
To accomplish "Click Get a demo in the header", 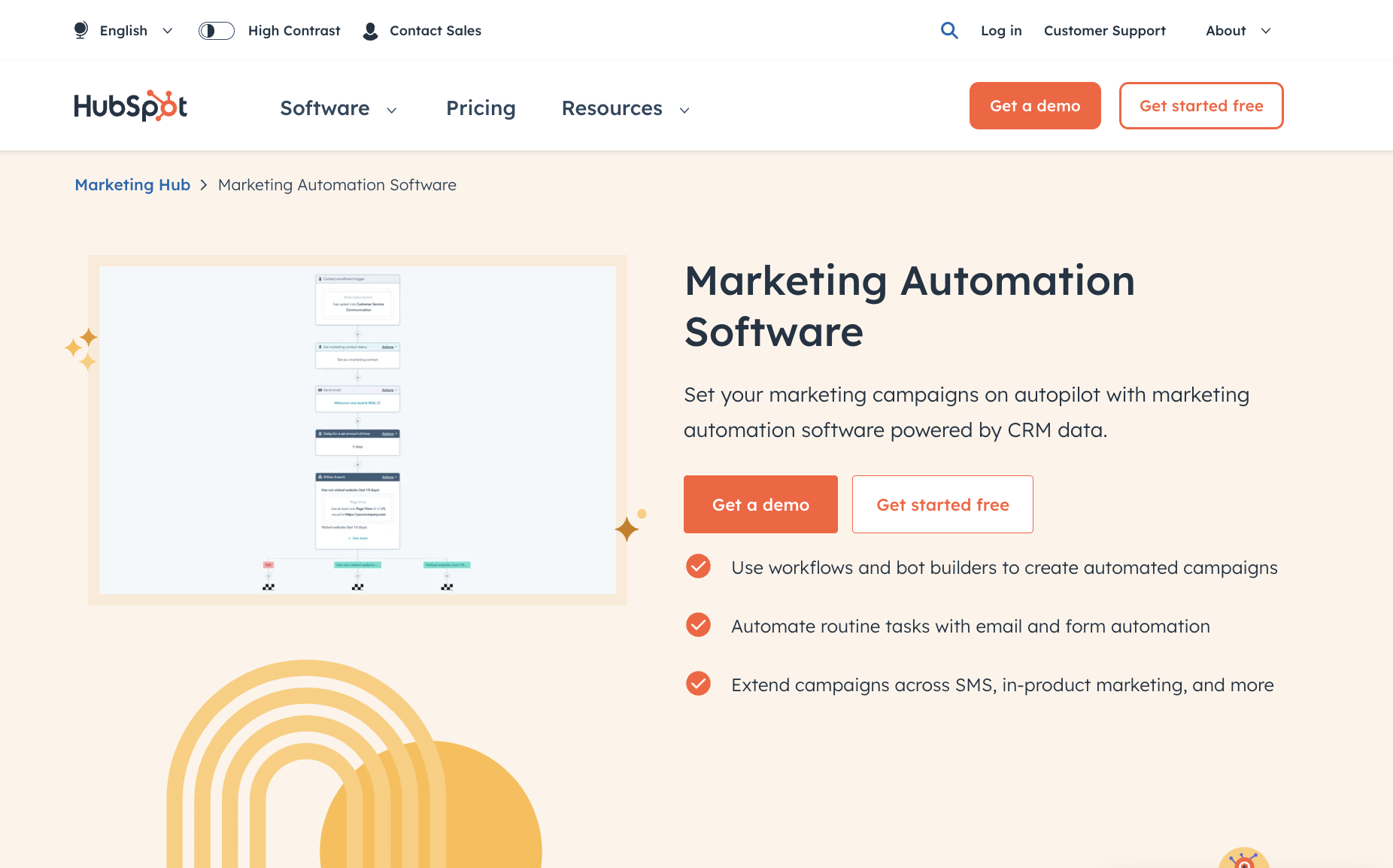I will pyautogui.click(x=1035, y=106).
